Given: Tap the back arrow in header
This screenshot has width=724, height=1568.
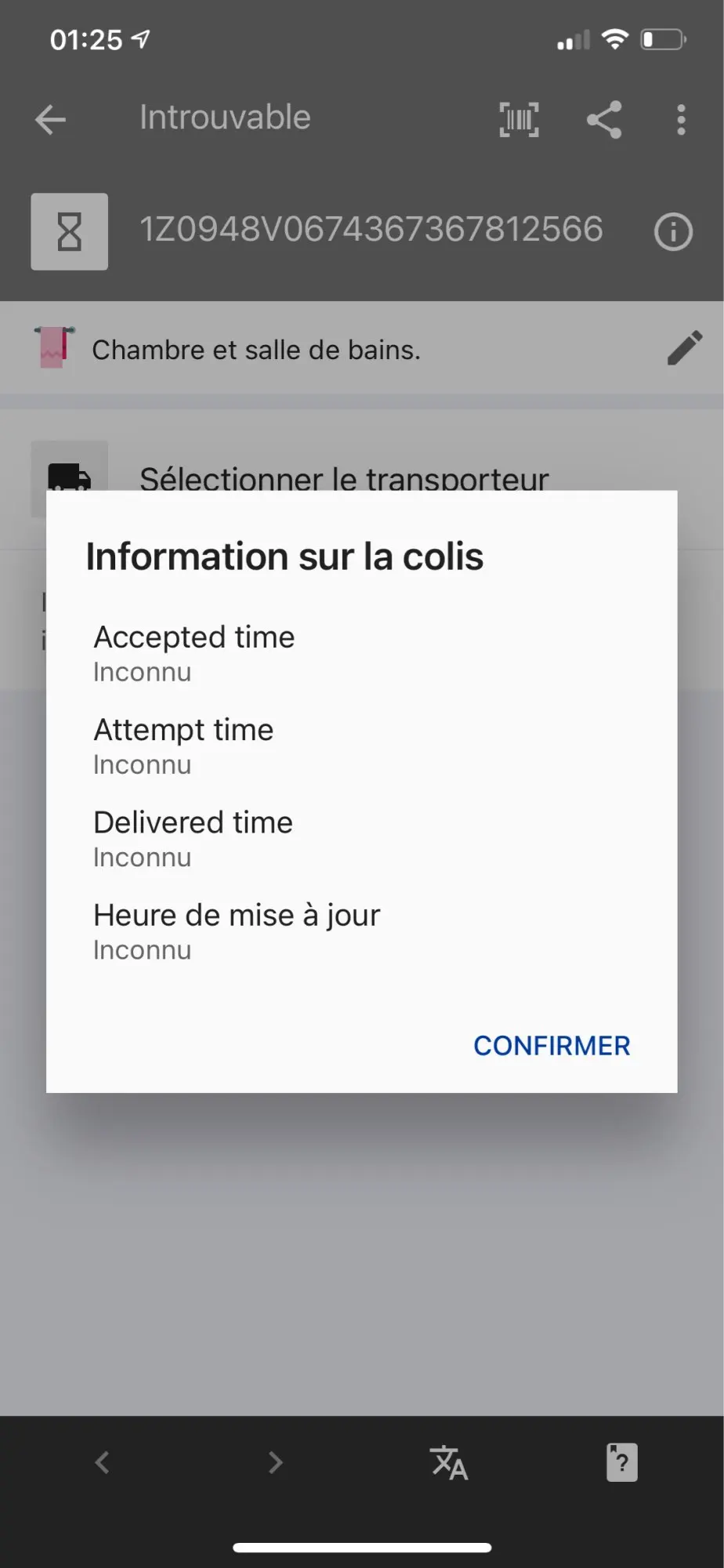Looking at the screenshot, I should (x=51, y=120).
